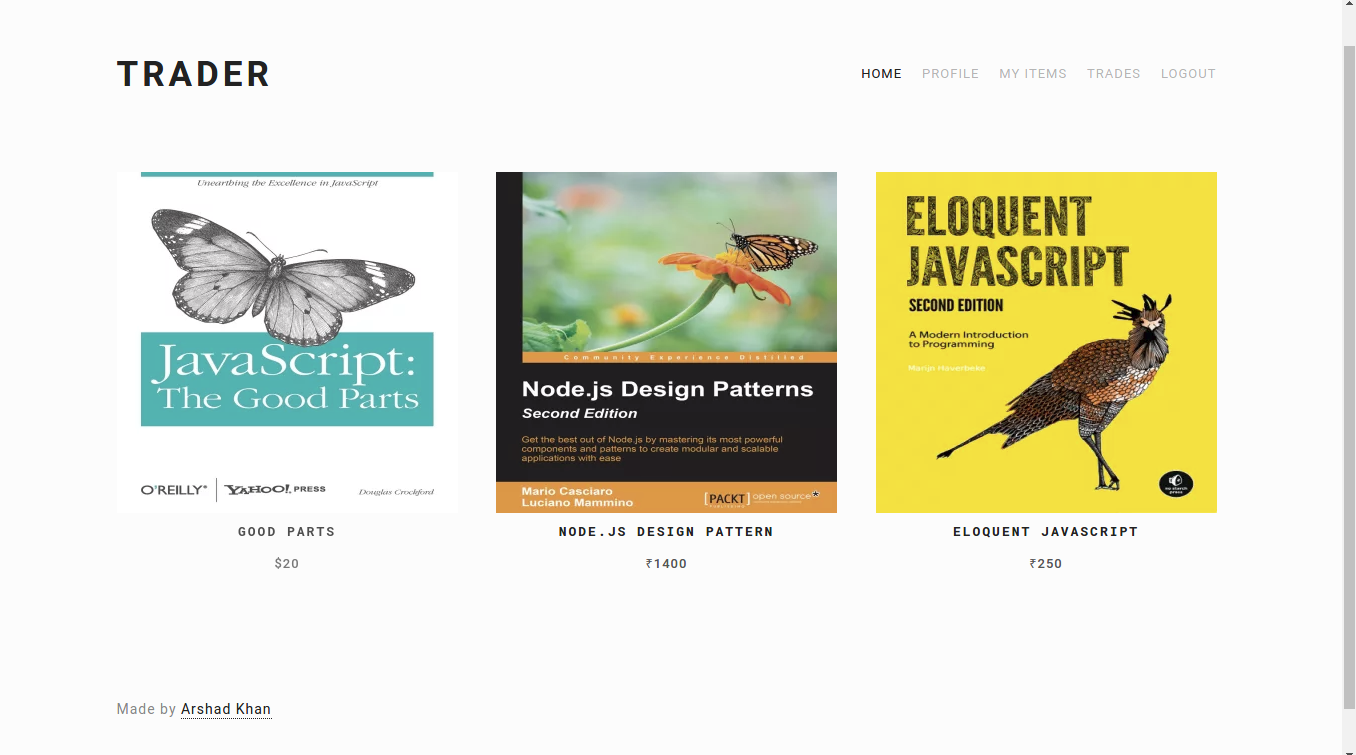Open the PROFILE page
The height and width of the screenshot is (755, 1356).
point(950,74)
